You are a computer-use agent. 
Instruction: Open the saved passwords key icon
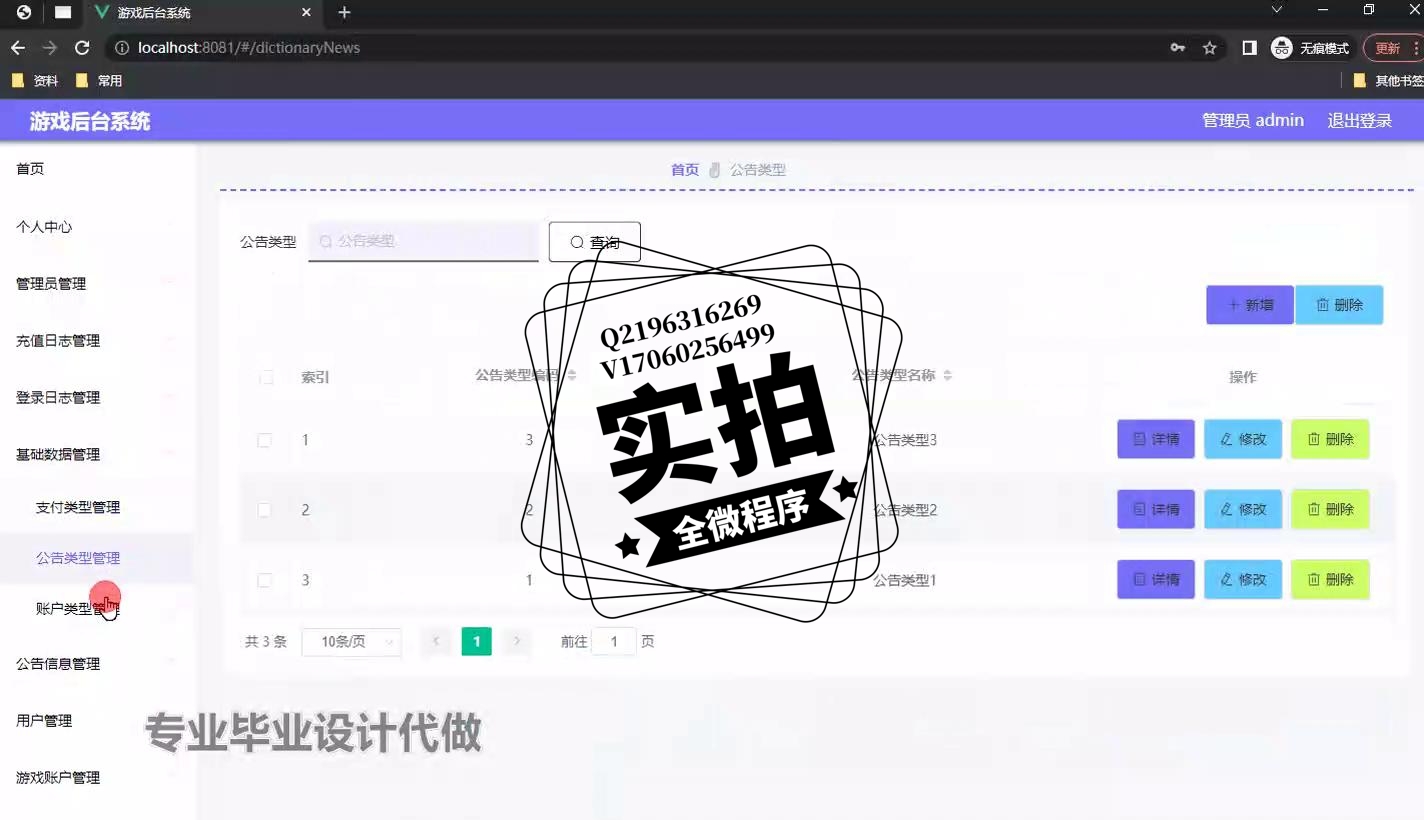(1177, 48)
